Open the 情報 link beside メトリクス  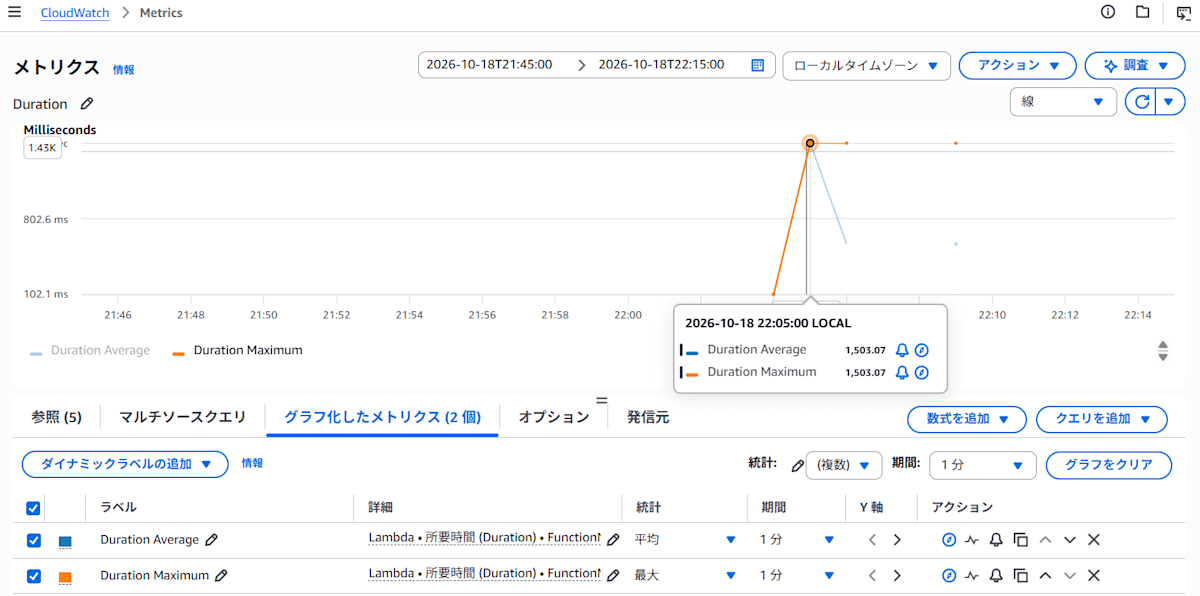(124, 70)
